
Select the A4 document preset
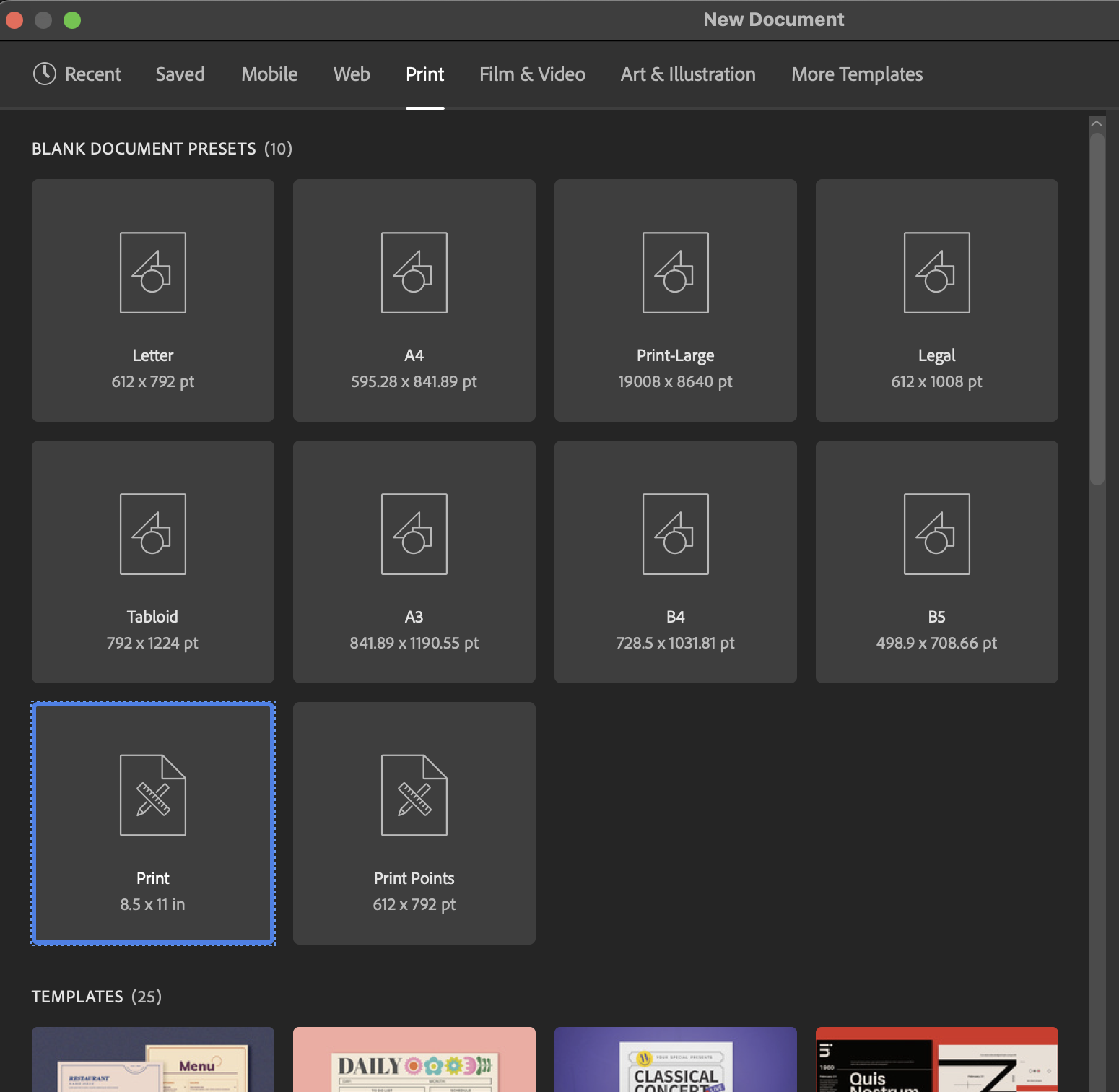[414, 300]
